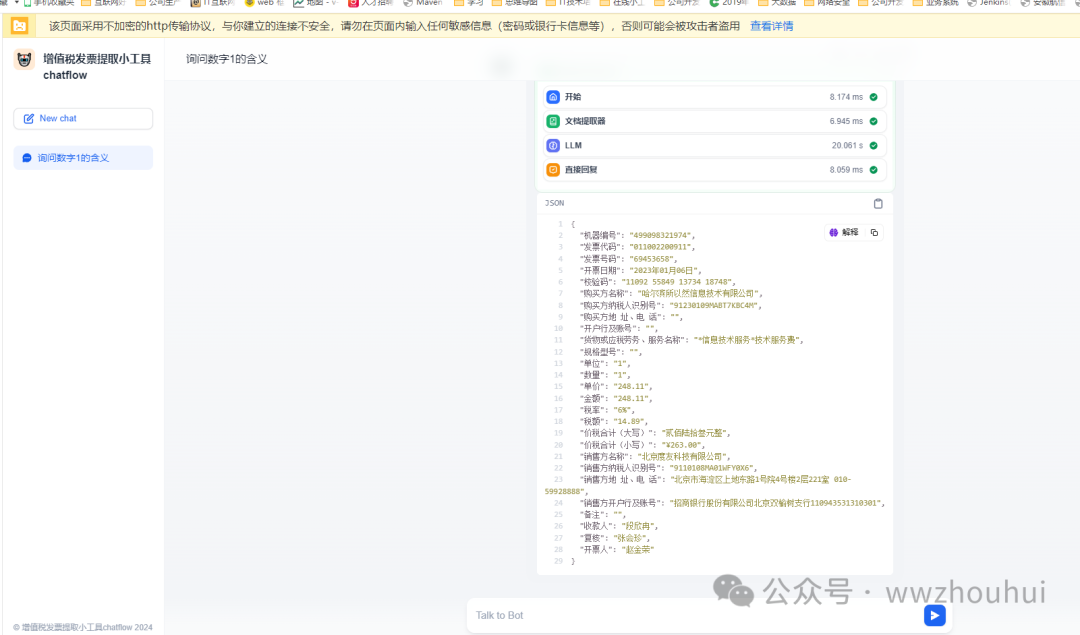Screen dimensions: 1080x635
Task: Click the copy icon beside 解释
Action: point(874,232)
